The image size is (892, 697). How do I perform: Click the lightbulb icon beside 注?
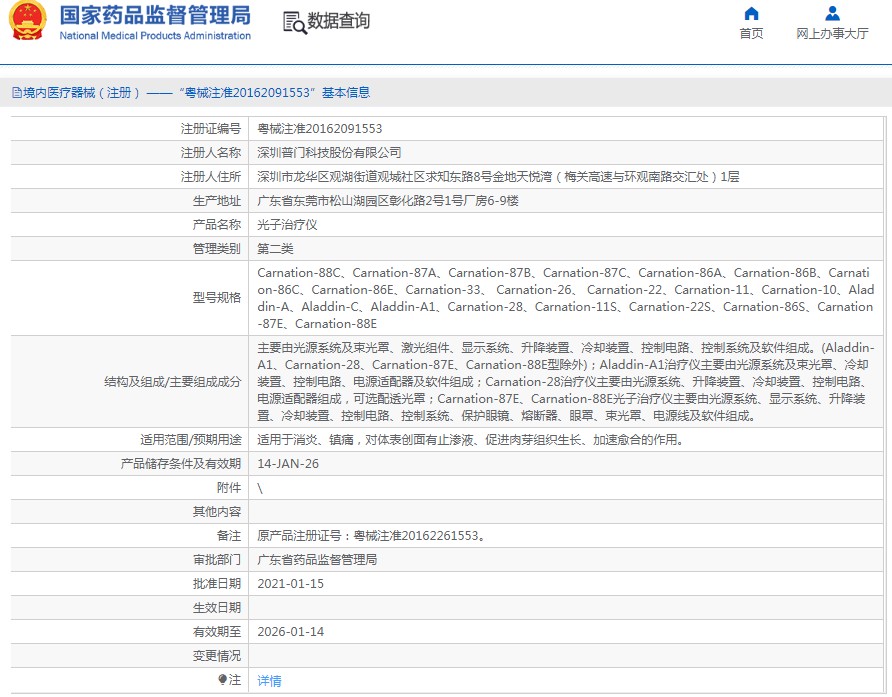223,680
